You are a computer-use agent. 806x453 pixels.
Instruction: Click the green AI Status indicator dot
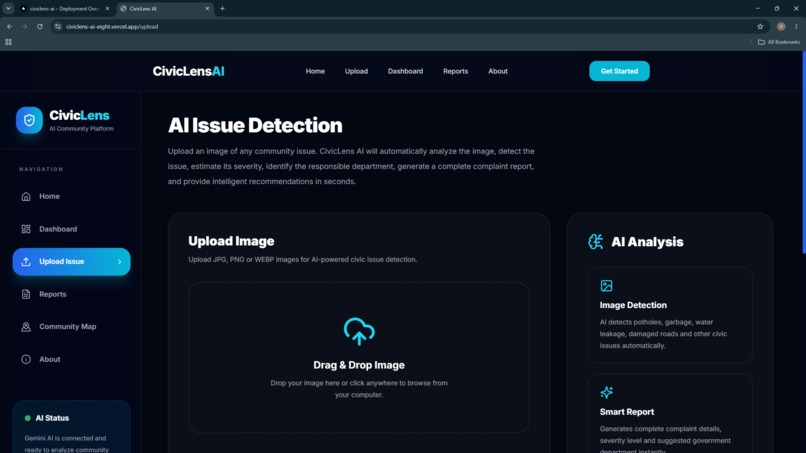(x=27, y=418)
